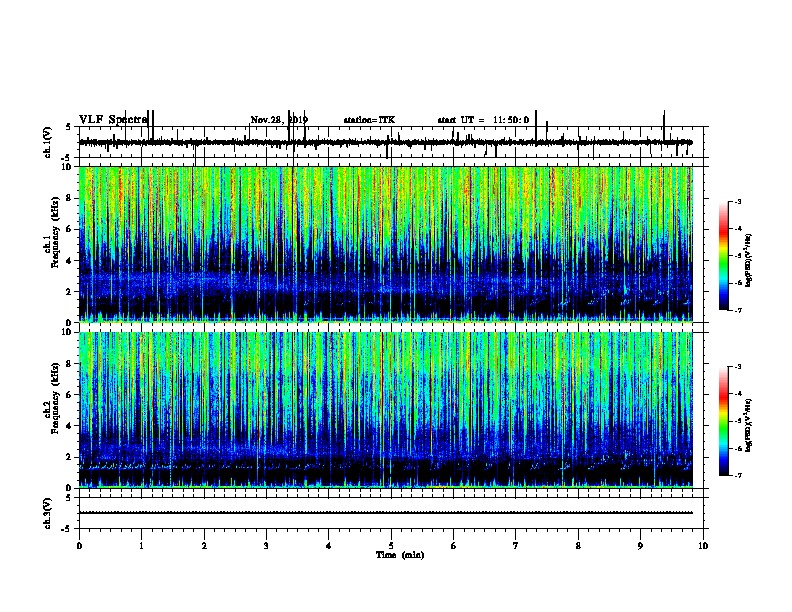Select the date text "Nov.28, 2019"
This screenshot has height=612, width=792.
[279, 120]
